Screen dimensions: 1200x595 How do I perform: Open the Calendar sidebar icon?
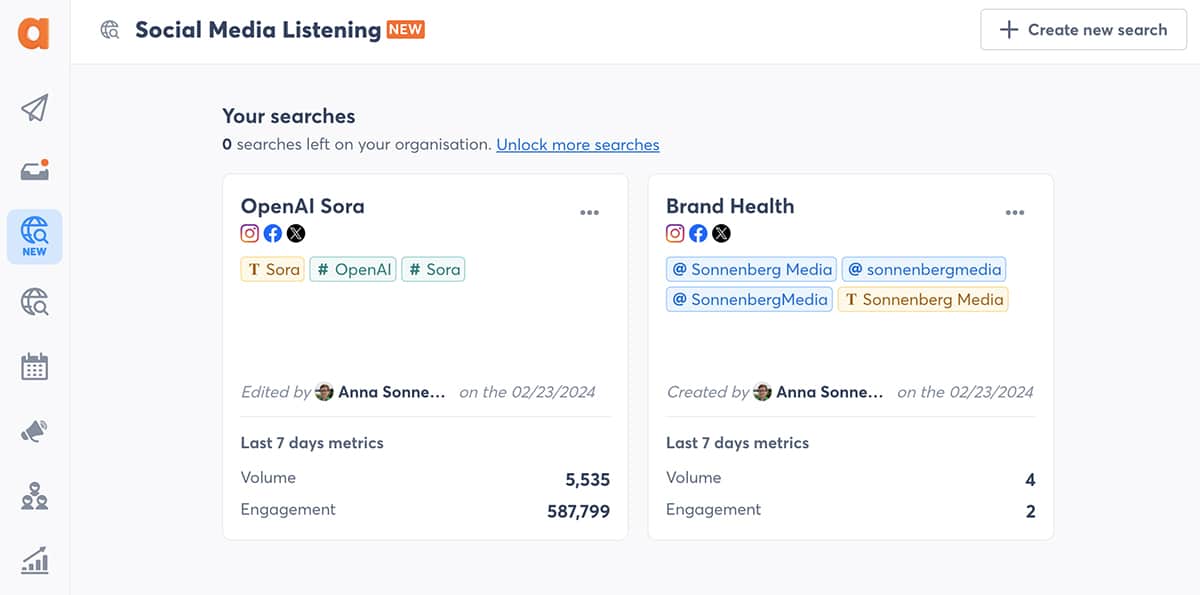click(34, 366)
